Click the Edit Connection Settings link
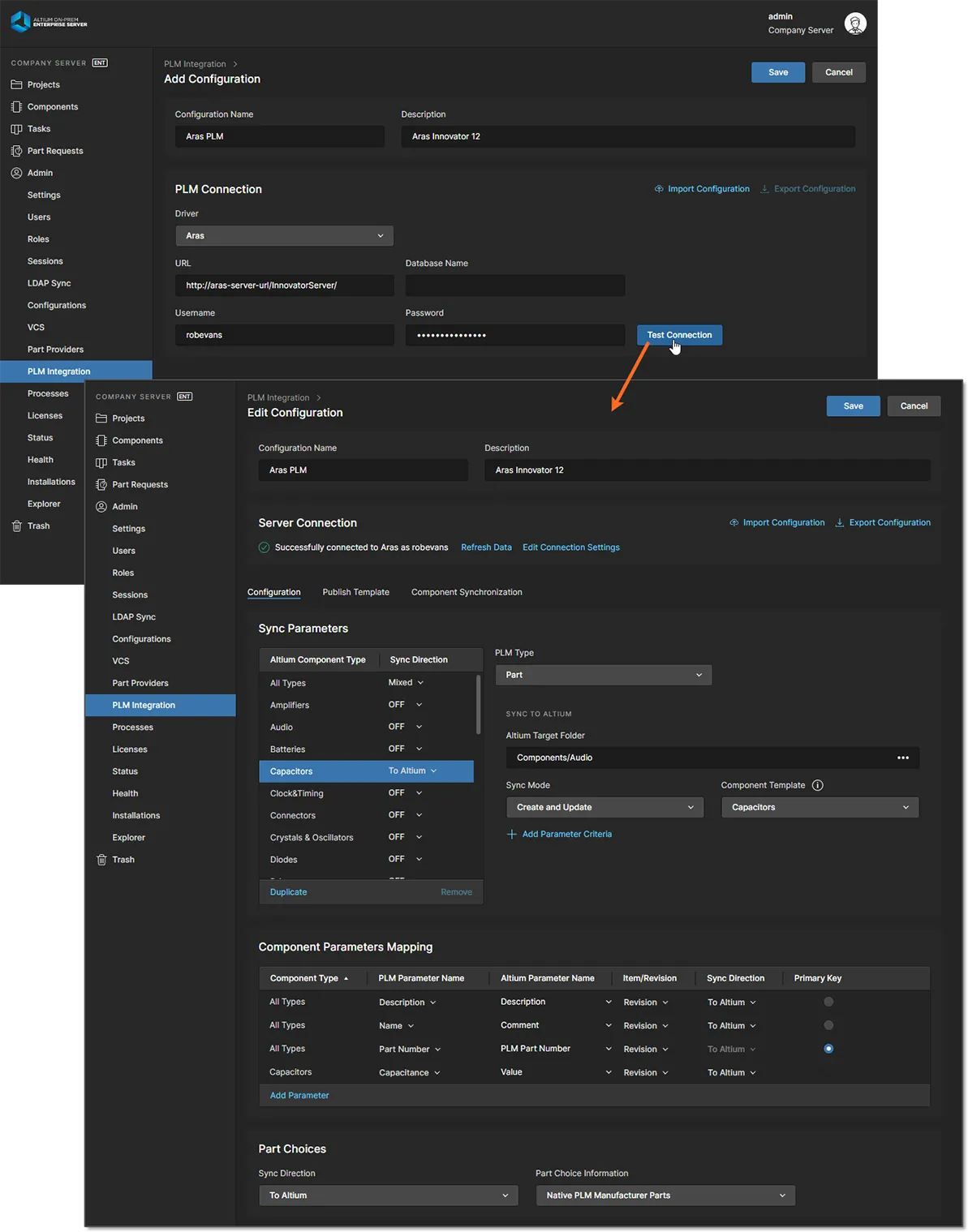Viewport: 968px width, 1232px height. tap(571, 547)
